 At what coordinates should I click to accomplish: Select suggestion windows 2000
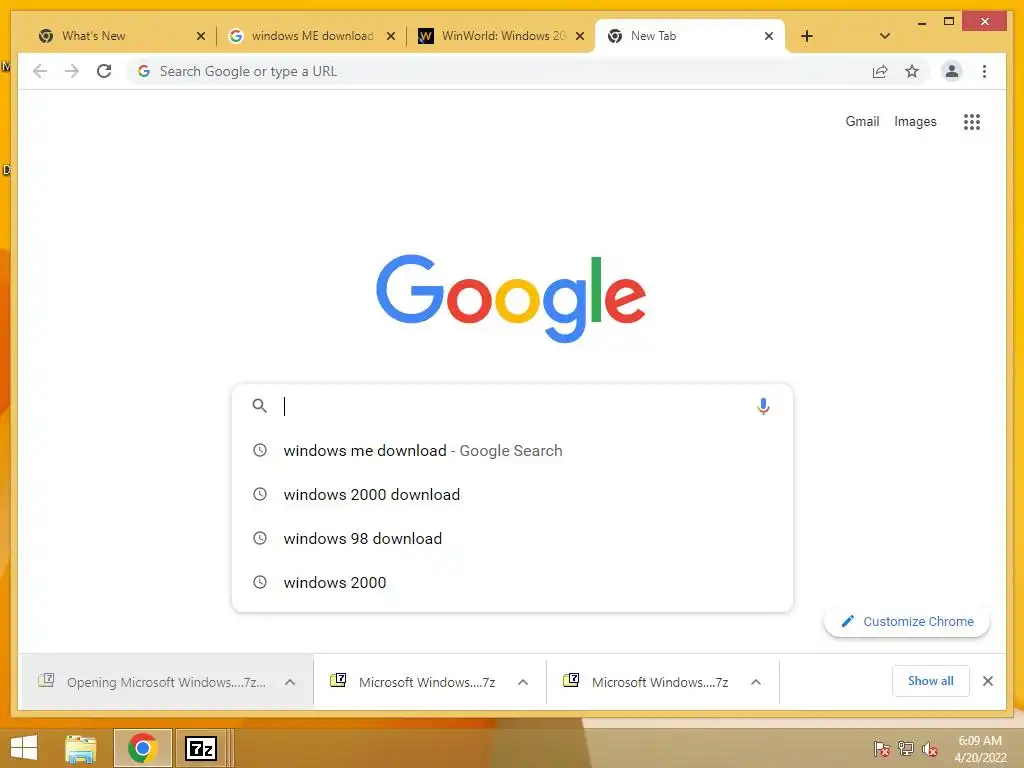[x=513, y=582]
